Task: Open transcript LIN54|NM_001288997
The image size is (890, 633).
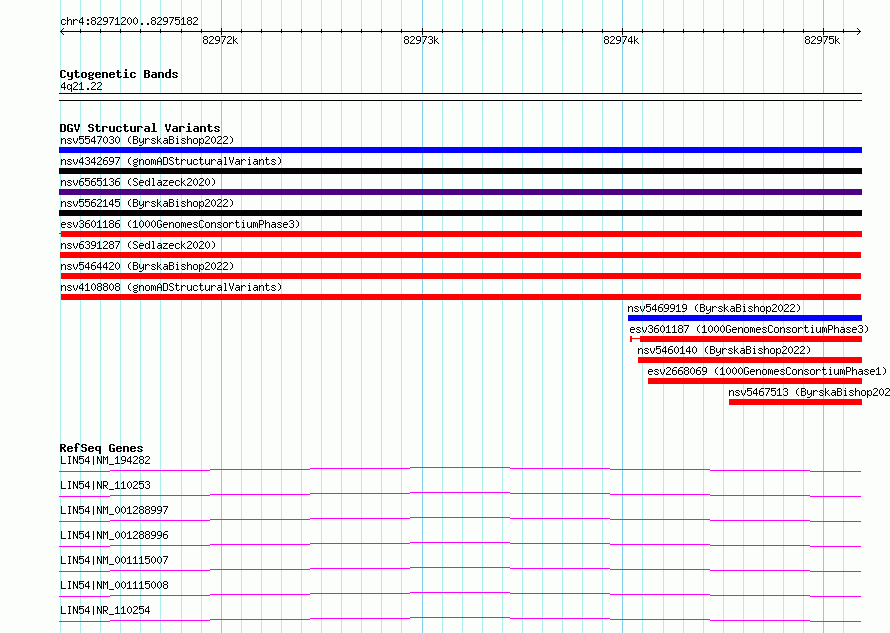Action: coord(114,510)
